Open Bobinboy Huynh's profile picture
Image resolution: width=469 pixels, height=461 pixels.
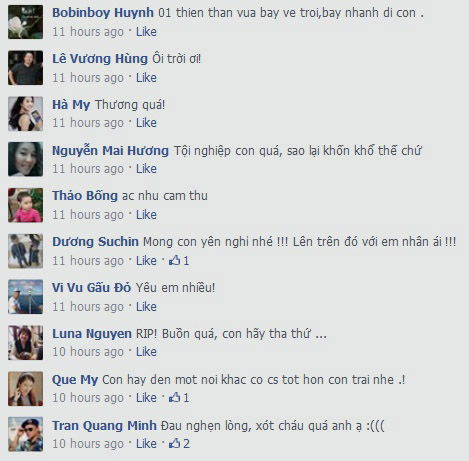[x=25, y=22]
